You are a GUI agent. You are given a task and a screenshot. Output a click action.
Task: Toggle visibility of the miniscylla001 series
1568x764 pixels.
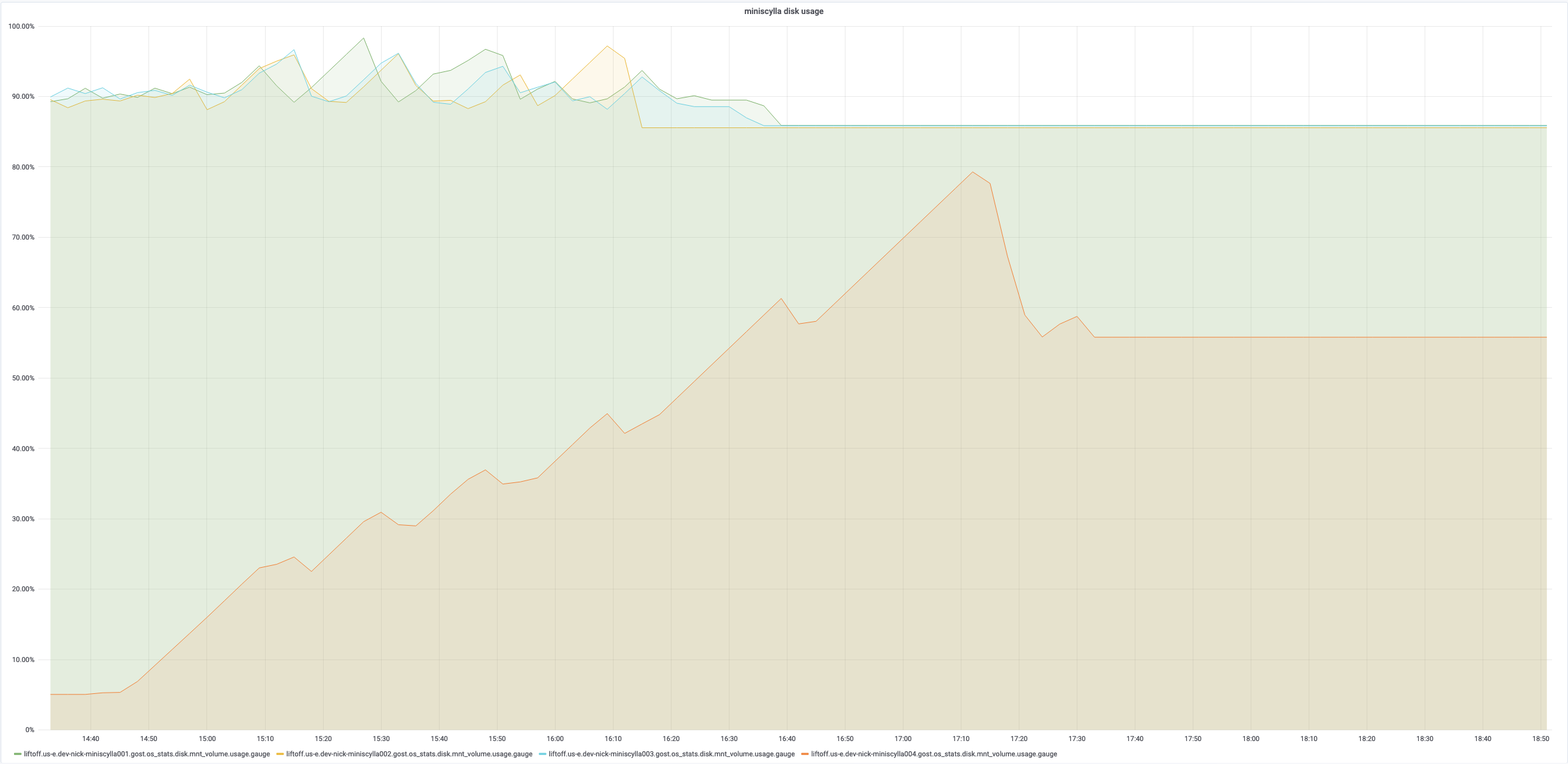[143, 753]
